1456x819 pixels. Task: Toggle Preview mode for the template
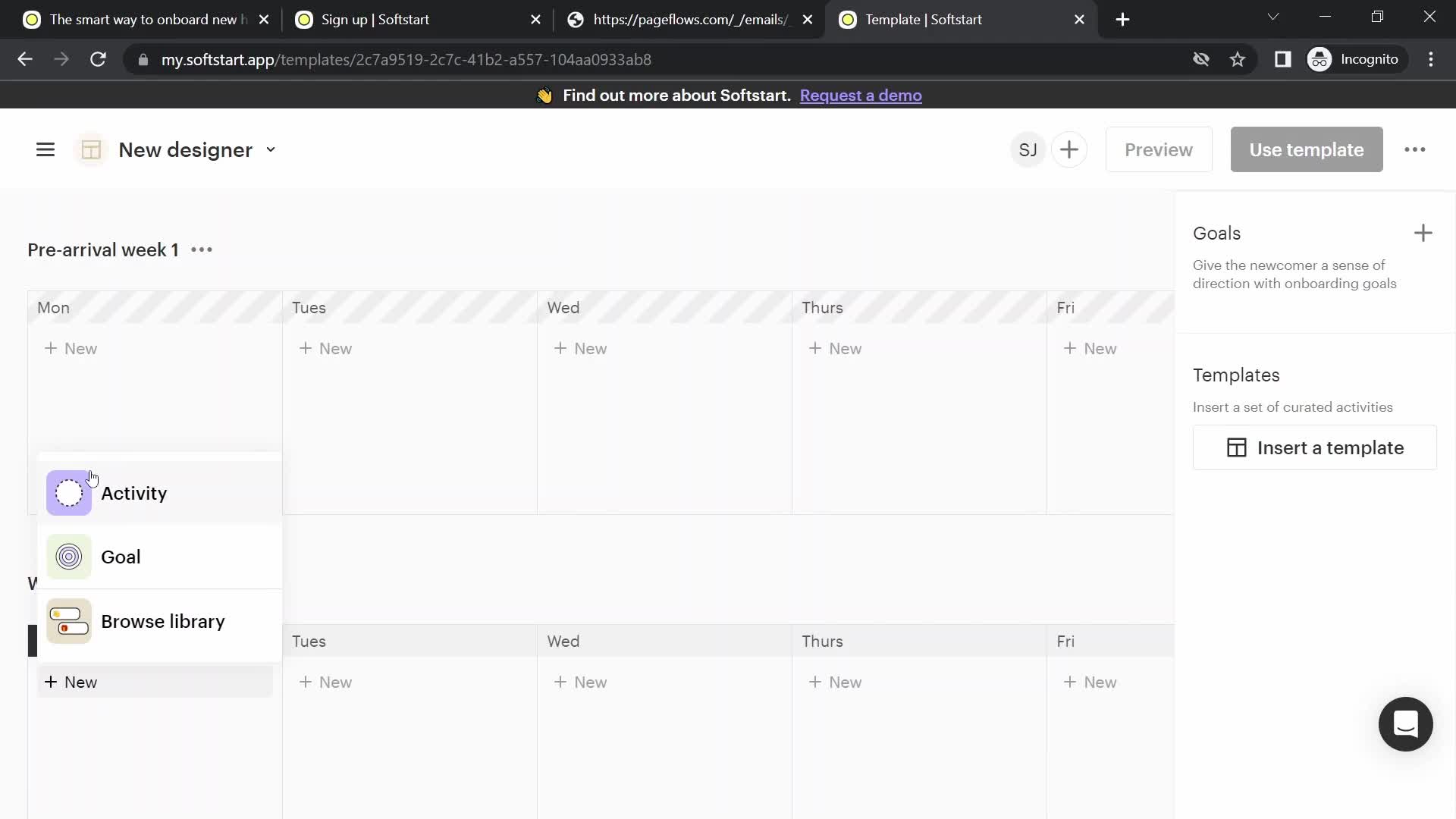1158,149
